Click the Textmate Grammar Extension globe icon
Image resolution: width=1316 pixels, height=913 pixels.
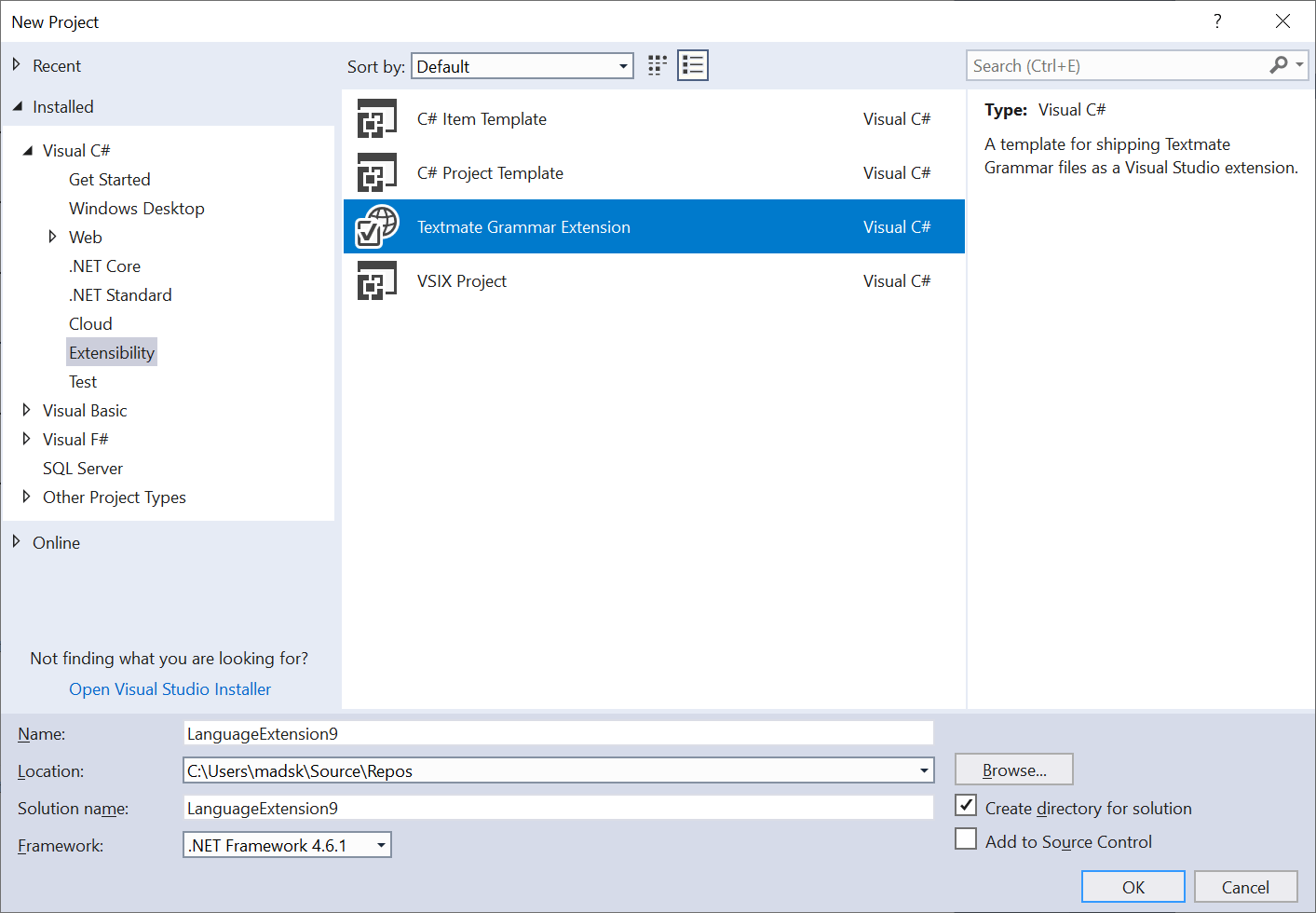[x=377, y=226]
